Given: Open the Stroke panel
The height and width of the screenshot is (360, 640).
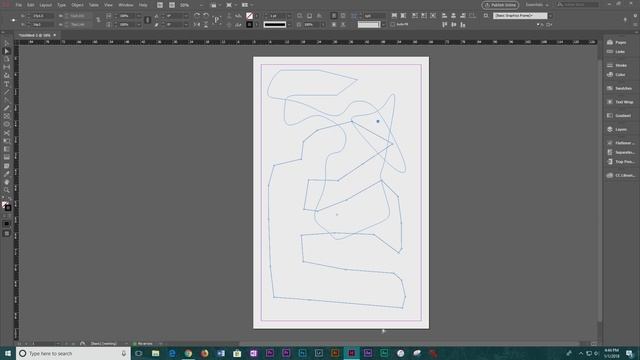Looking at the screenshot, I should point(617,65).
